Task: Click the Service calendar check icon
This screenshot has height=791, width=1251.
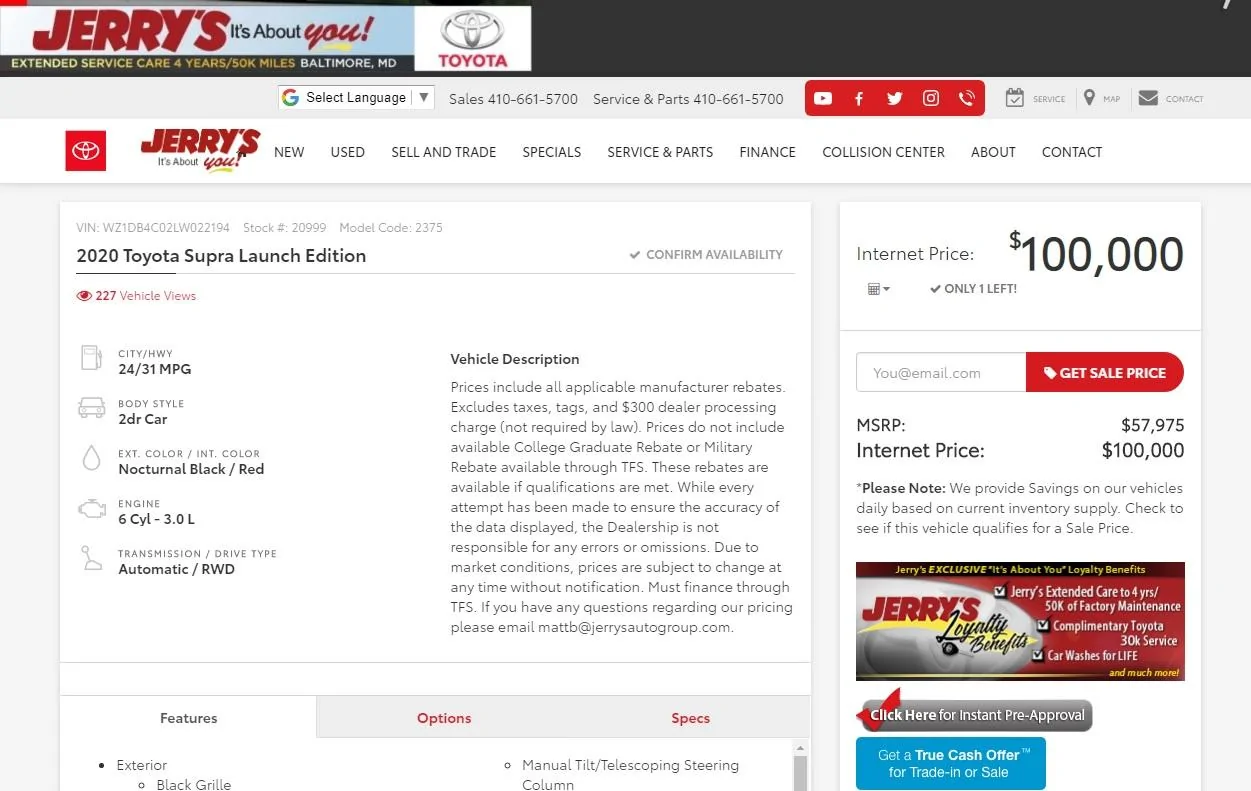Action: pyautogui.click(x=1015, y=98)
